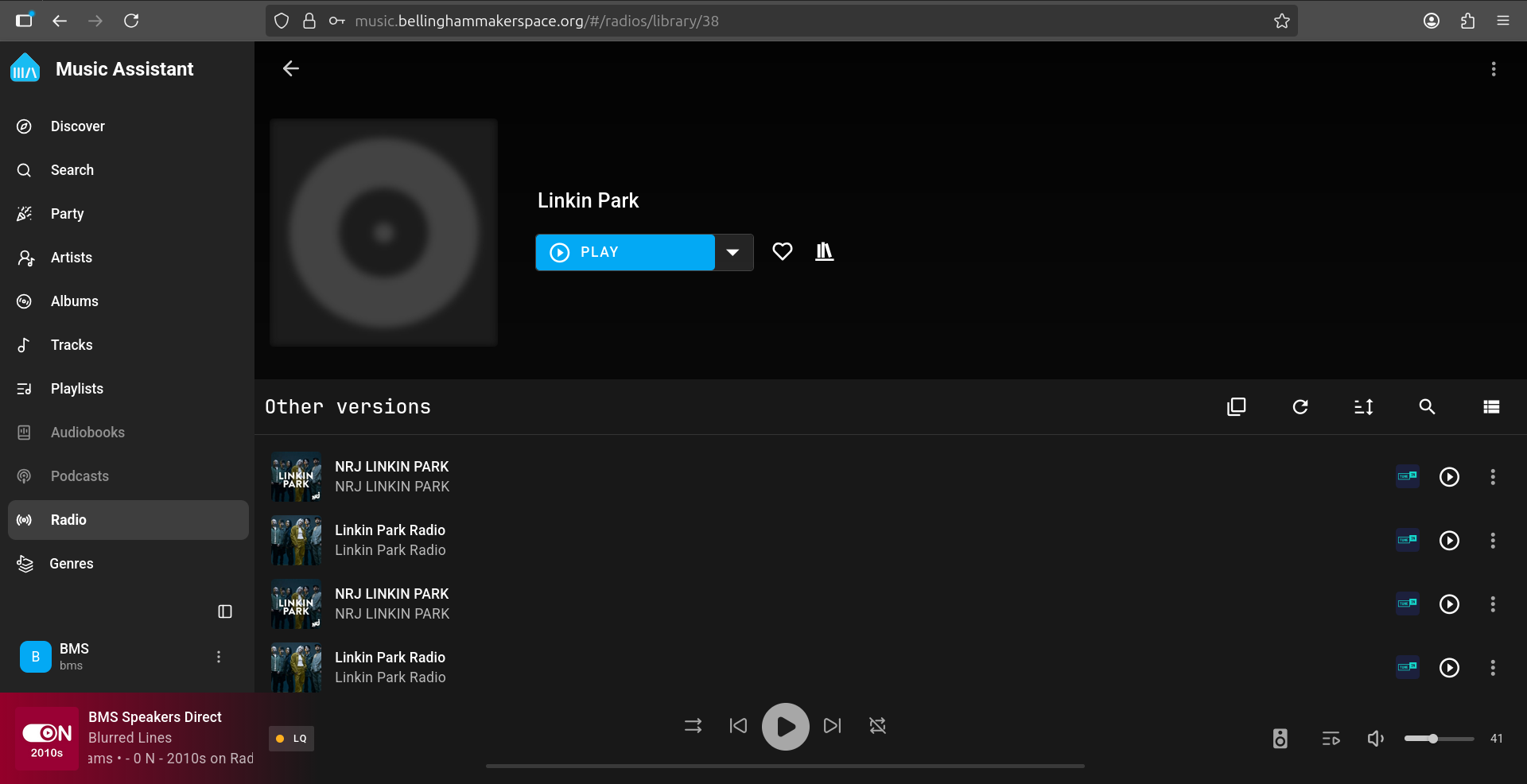Viewport: 1527px width, 784px height.
Task: Skip to next track
Action: point(833,726)
